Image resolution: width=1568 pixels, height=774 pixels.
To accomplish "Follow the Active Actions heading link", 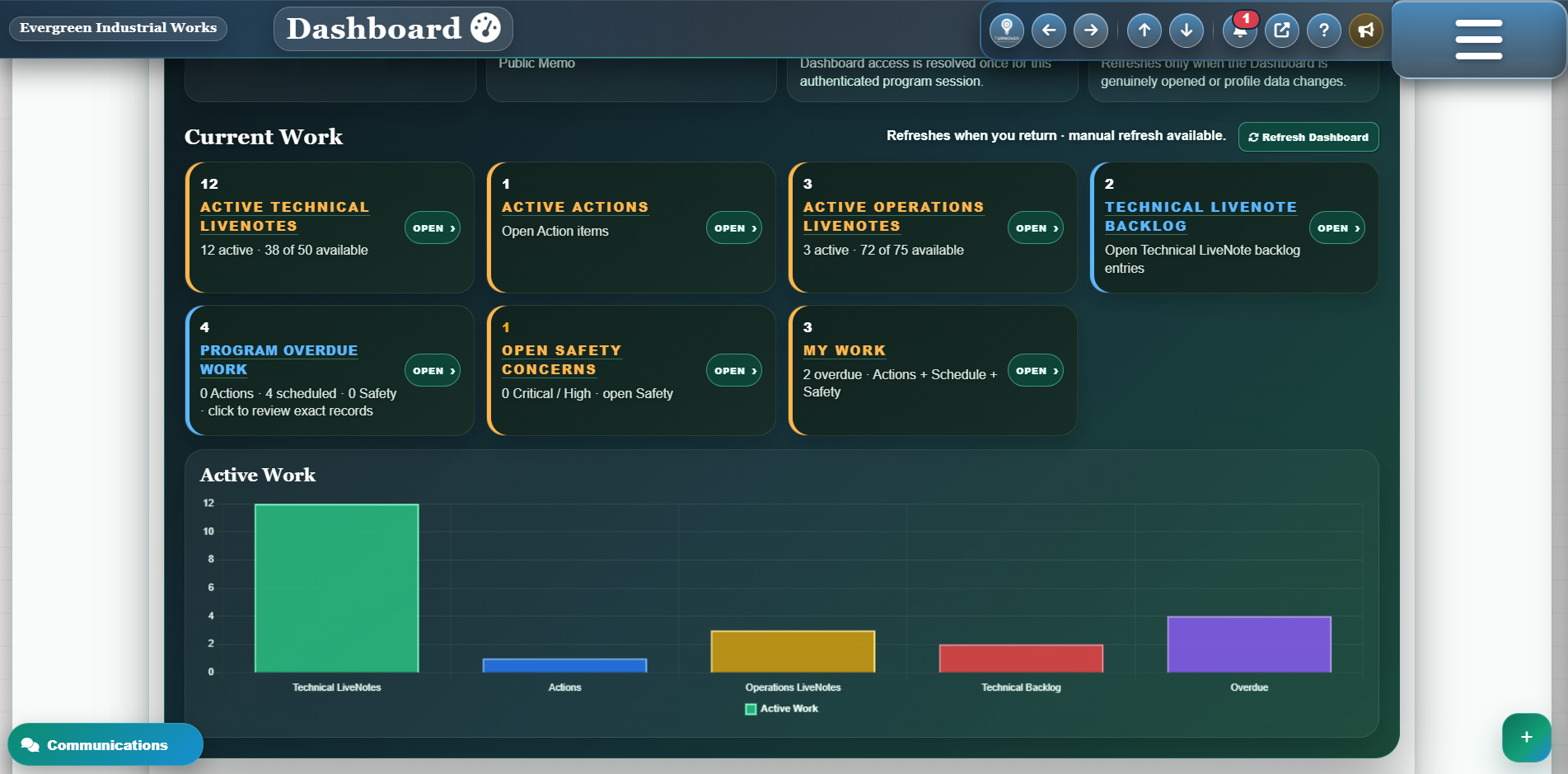I will [x=575, y=207].
